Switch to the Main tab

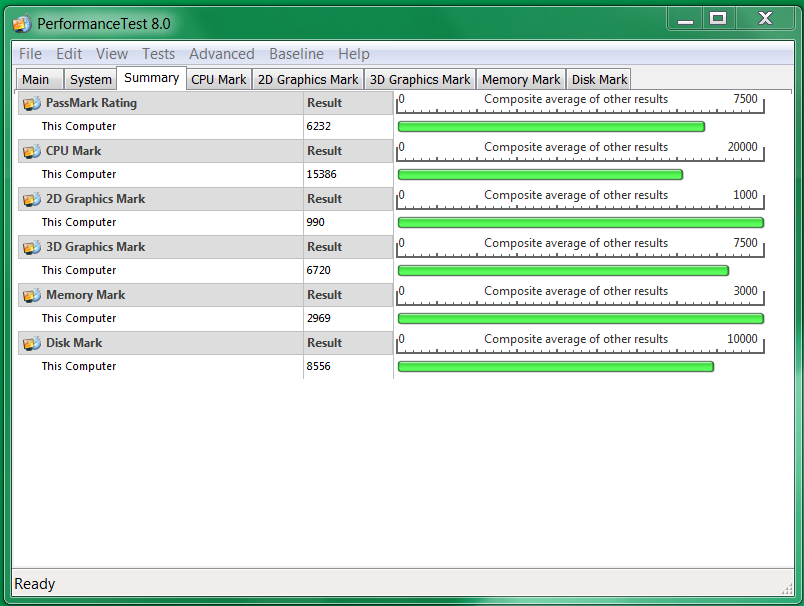tap(39, 79)
